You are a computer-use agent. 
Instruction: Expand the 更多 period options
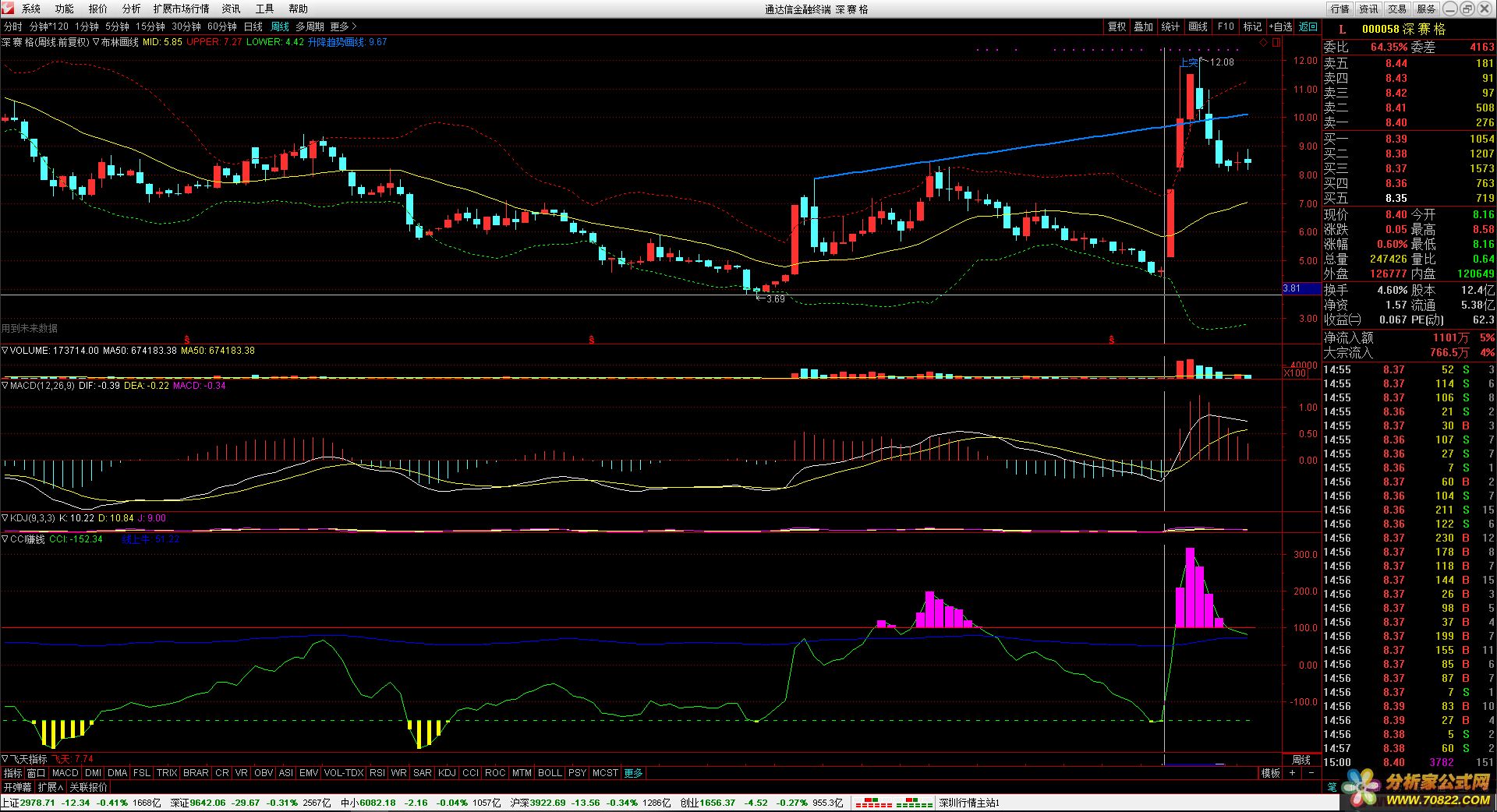click(x=343, y=26)
